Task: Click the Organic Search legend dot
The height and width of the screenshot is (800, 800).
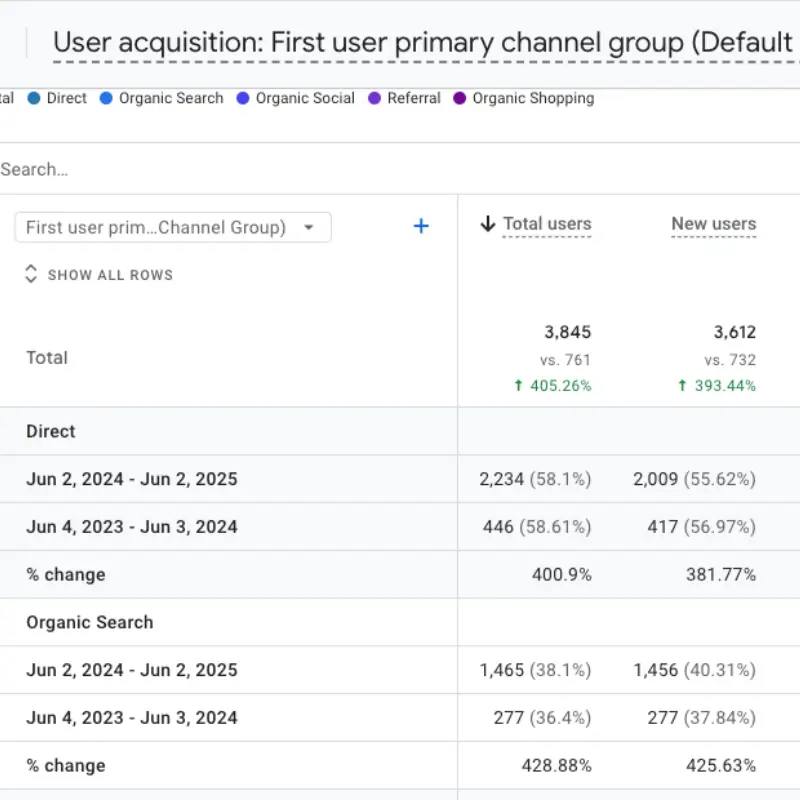Action: click(x=105, y=98)
